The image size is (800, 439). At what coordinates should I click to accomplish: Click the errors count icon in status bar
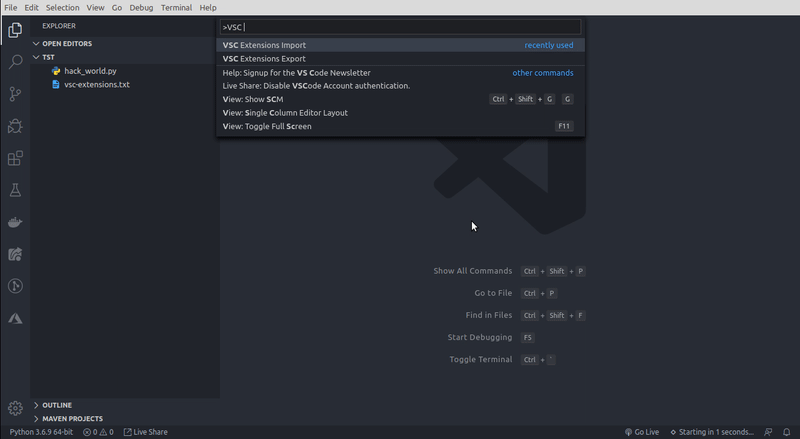[87, 432]
